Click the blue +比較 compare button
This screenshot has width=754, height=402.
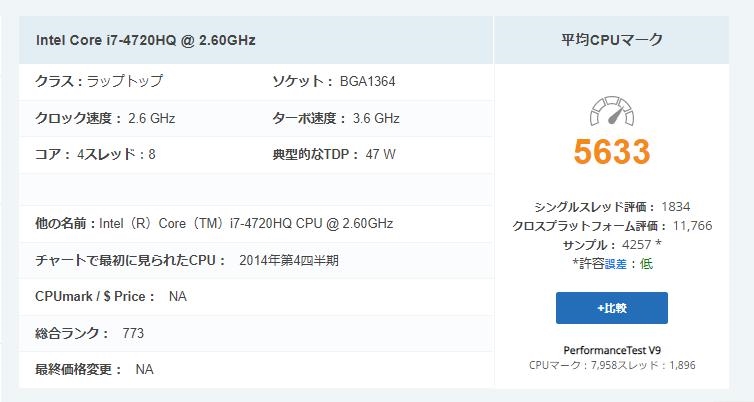coord(612,308)
